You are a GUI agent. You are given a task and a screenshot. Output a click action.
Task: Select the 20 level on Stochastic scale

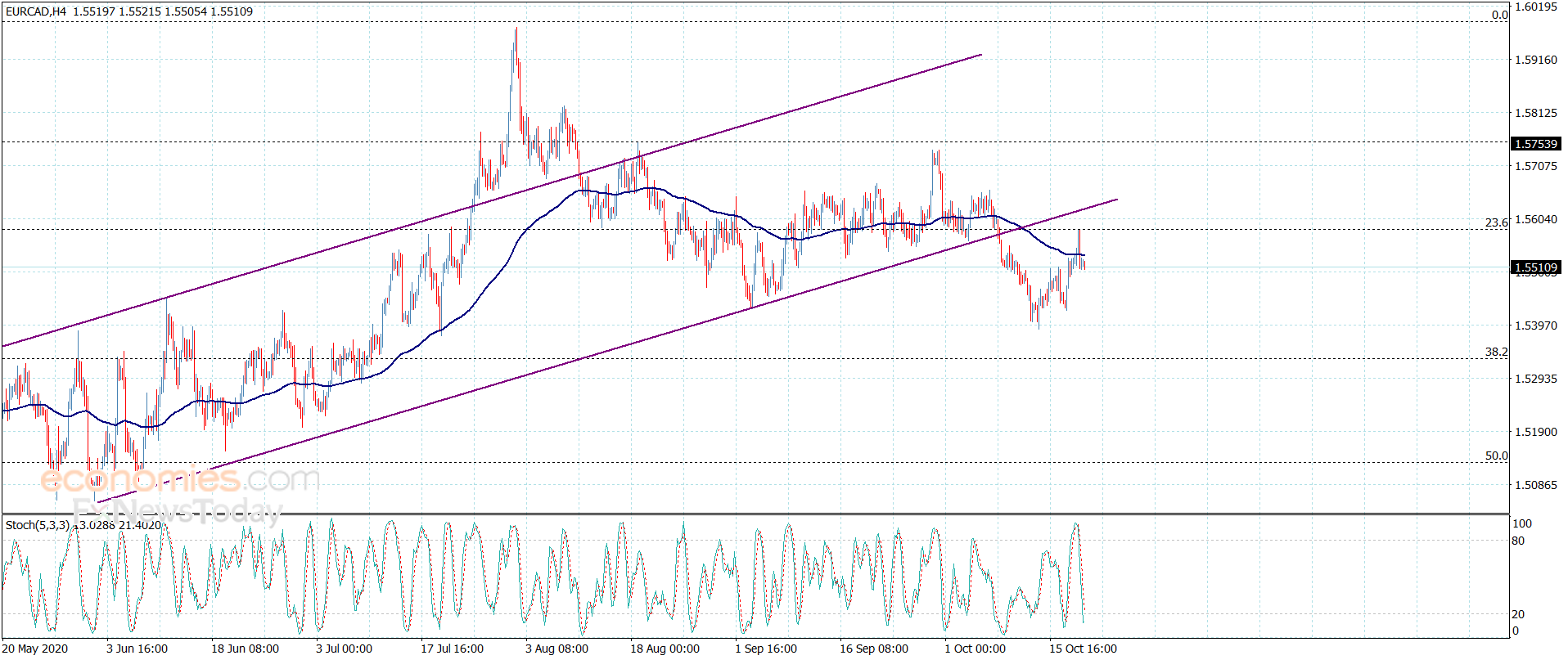pyautogui.click(x=1519, y=614)
